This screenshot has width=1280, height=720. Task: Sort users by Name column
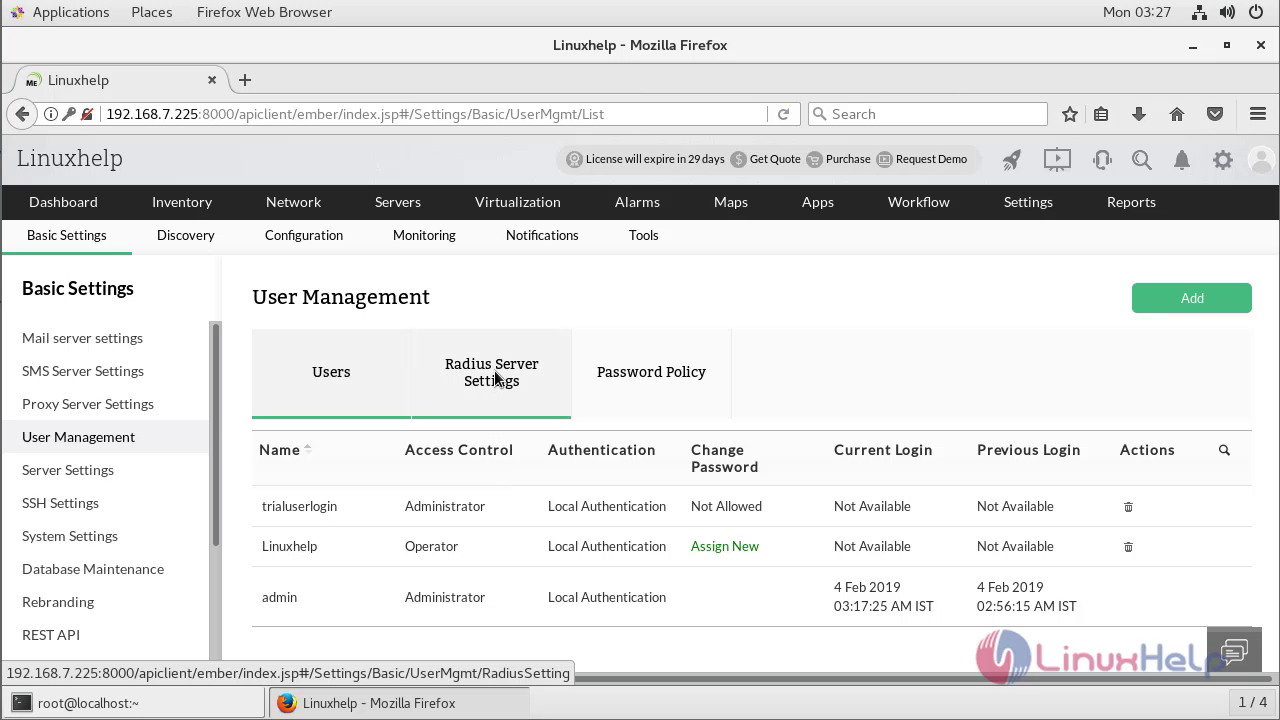[285, 450]
